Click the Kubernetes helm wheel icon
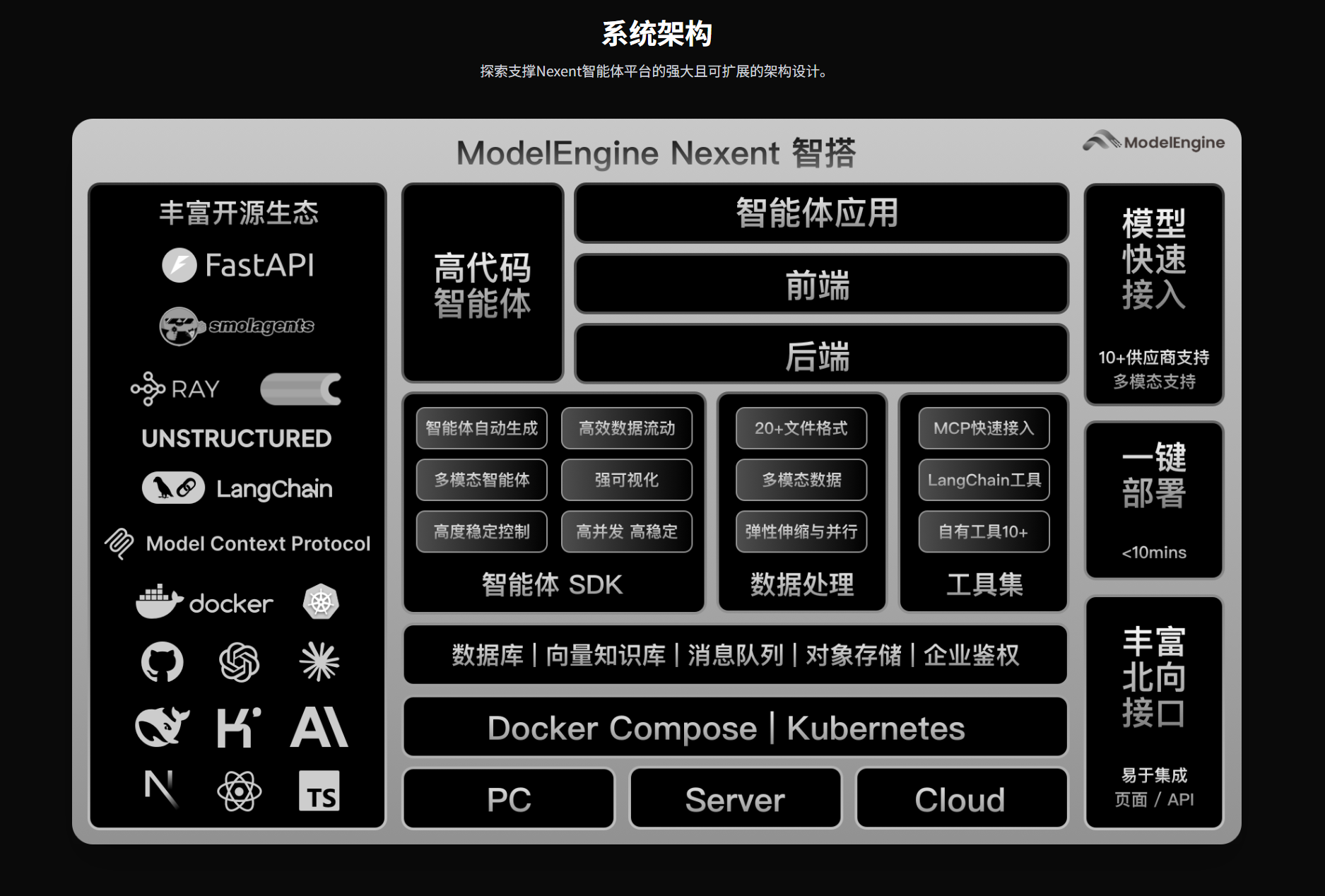This screenshot has width=1325, height=896. pyautogui.click(x=321, y=602)
